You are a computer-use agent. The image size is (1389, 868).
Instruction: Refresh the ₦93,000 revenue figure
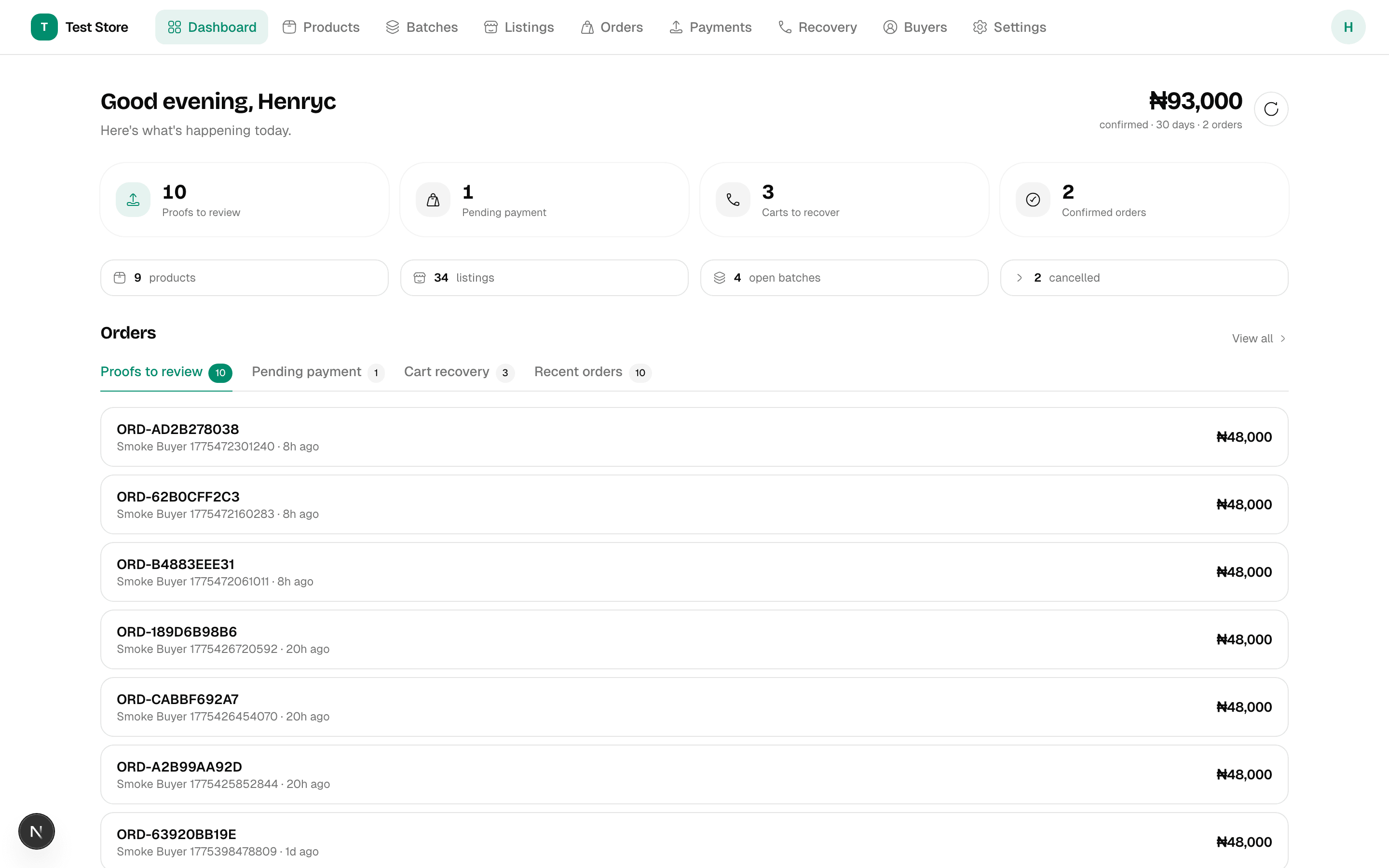(1271, 108)
